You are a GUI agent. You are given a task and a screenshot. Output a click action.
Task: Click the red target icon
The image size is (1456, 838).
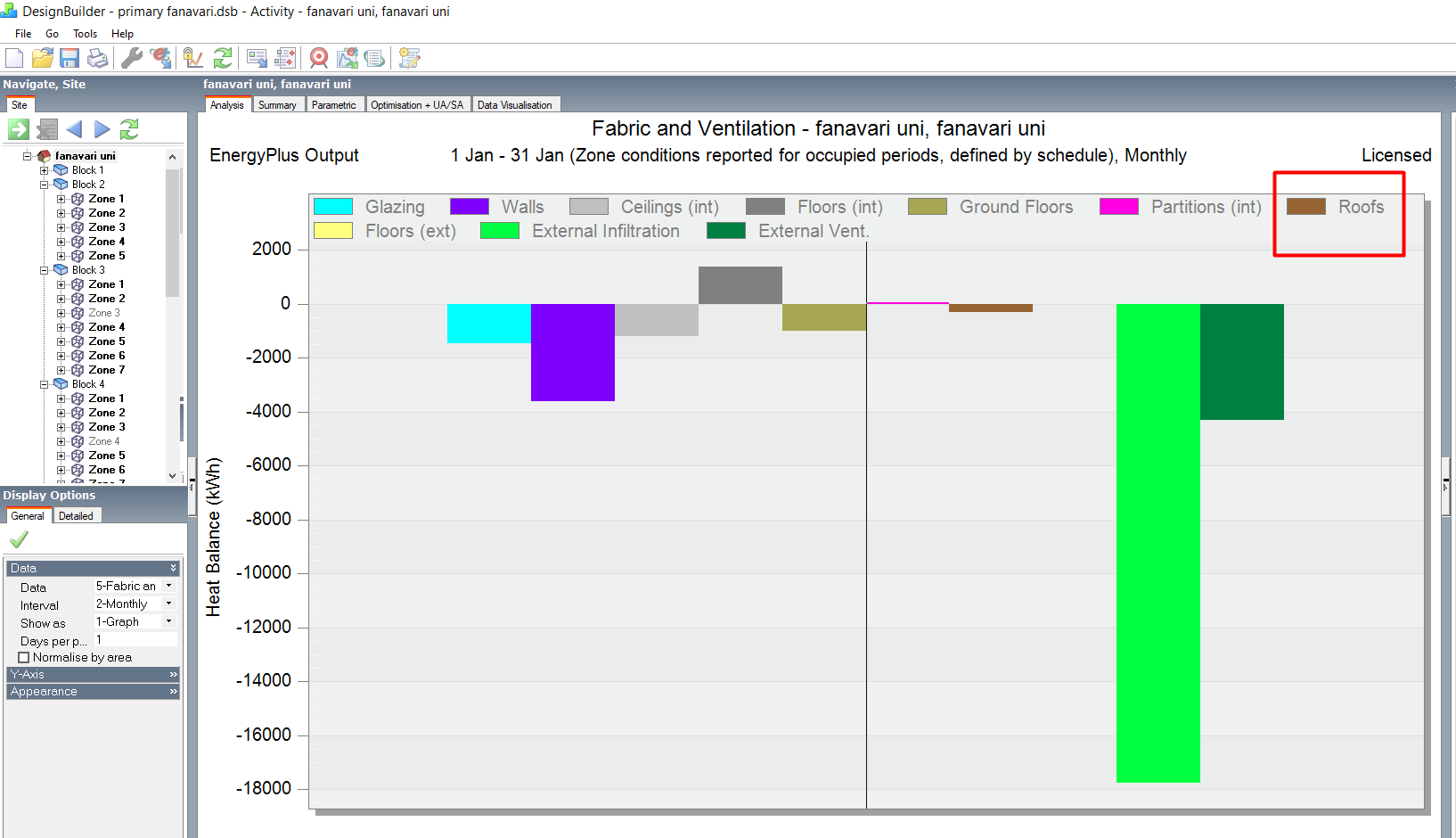(319, 58)
